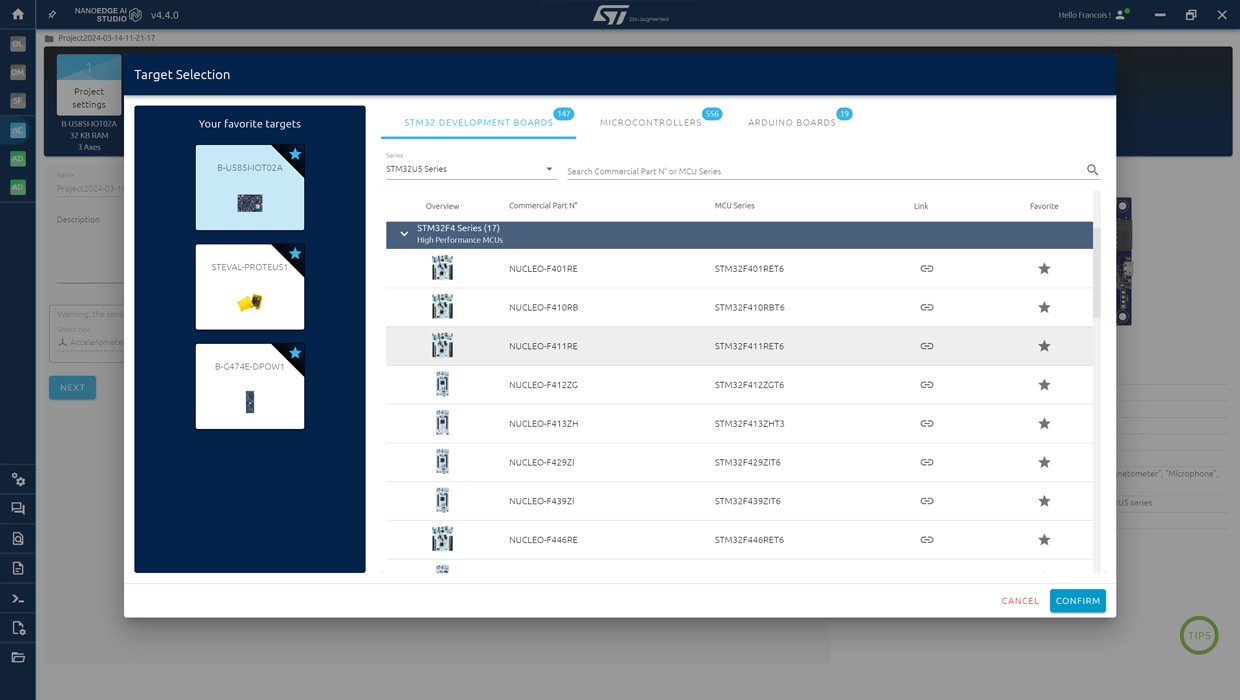
Task: Click the search magnifier icon
Action: (1092, 170)
